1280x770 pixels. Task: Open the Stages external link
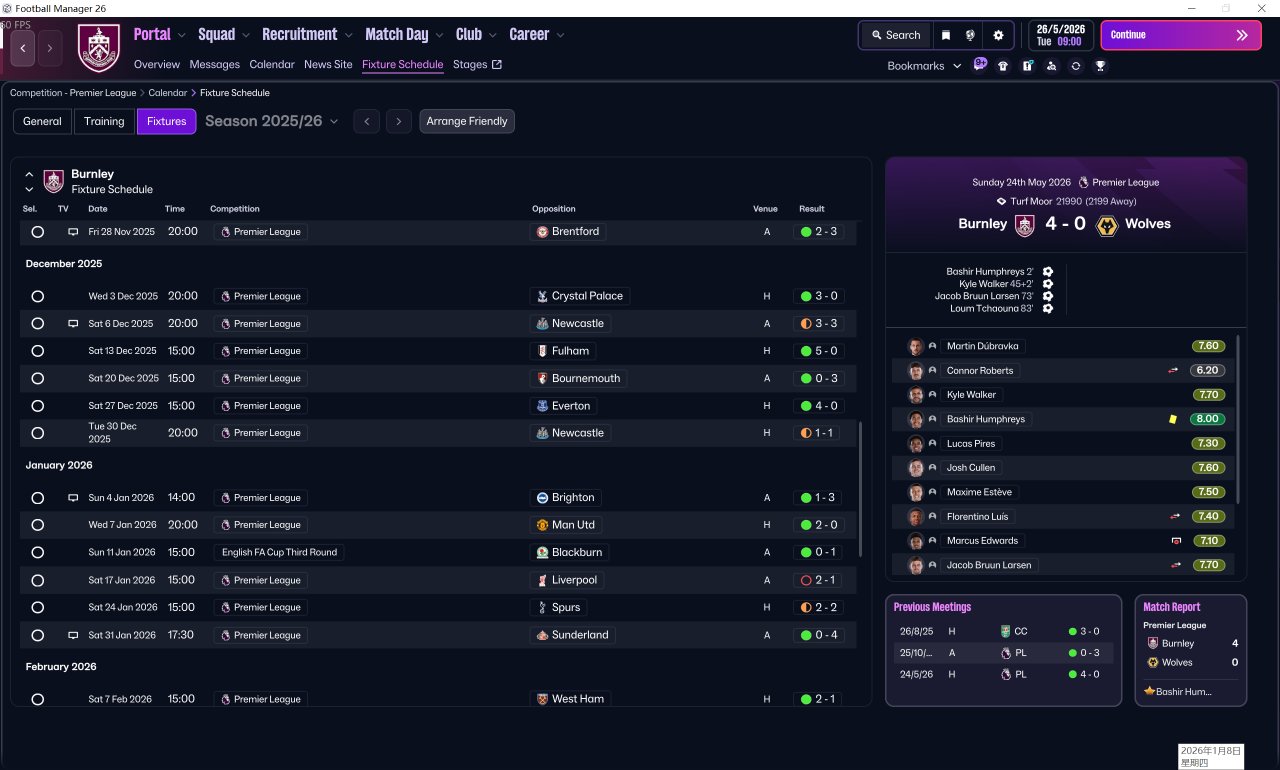(477, 65)
